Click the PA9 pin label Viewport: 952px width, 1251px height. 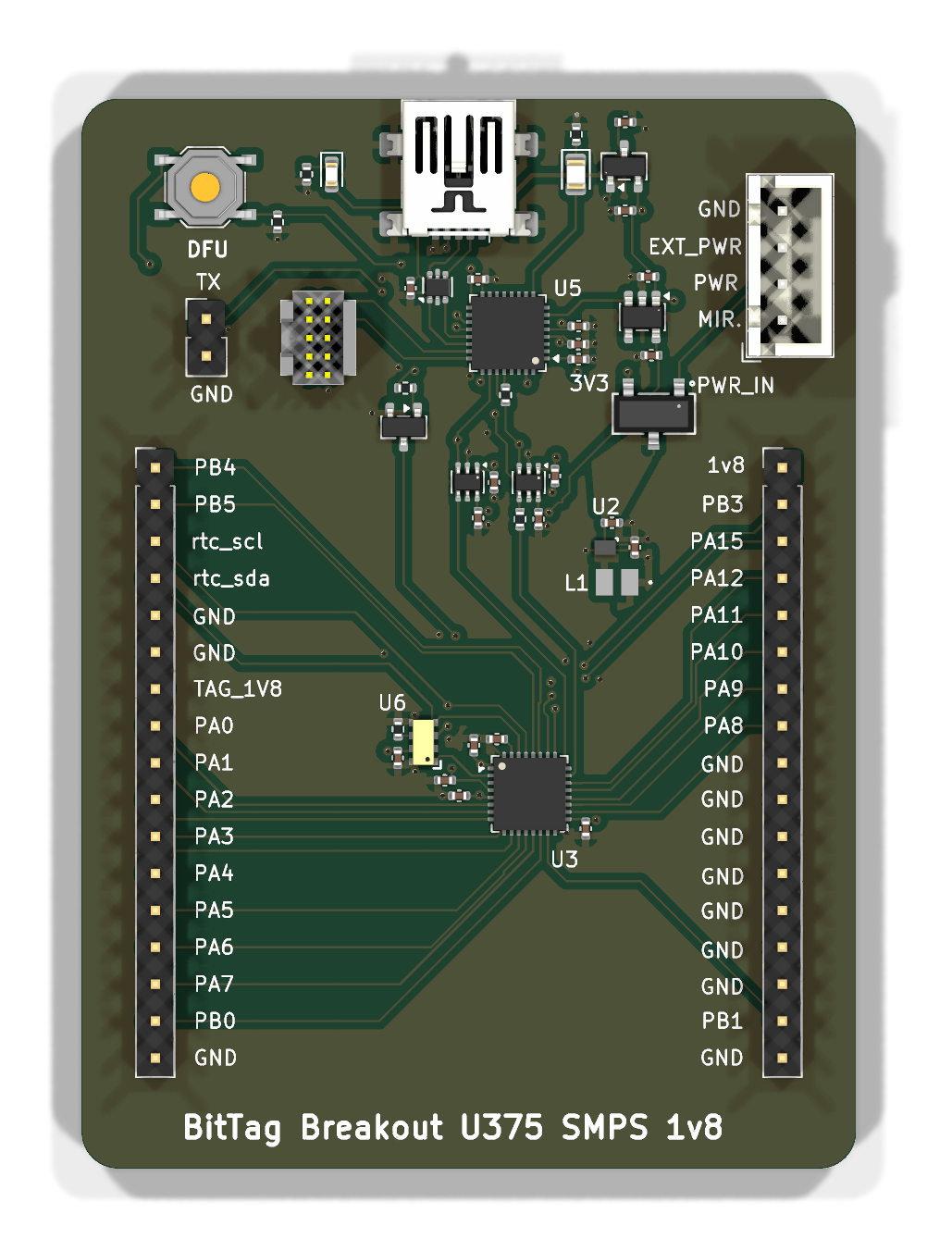(723, 689)
